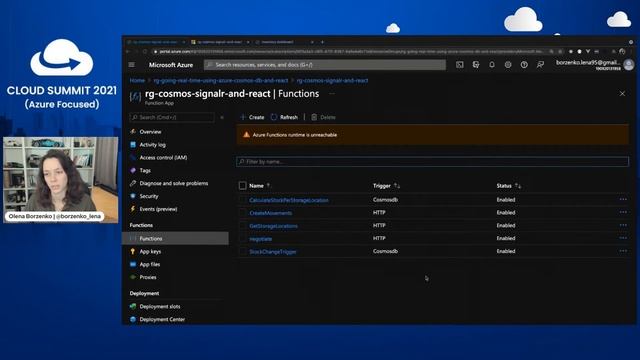Open the Feedback icon in top bar
Viewport: 640px width, 360px height.
[x=540, y=65]
